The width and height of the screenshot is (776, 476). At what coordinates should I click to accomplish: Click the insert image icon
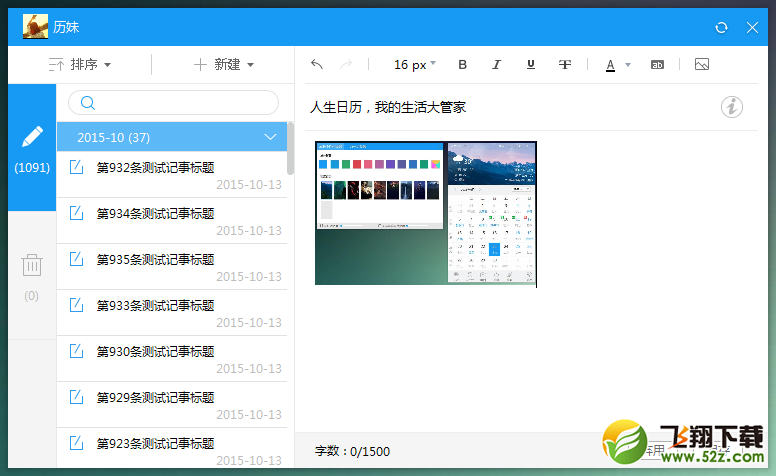coord(702,64)
